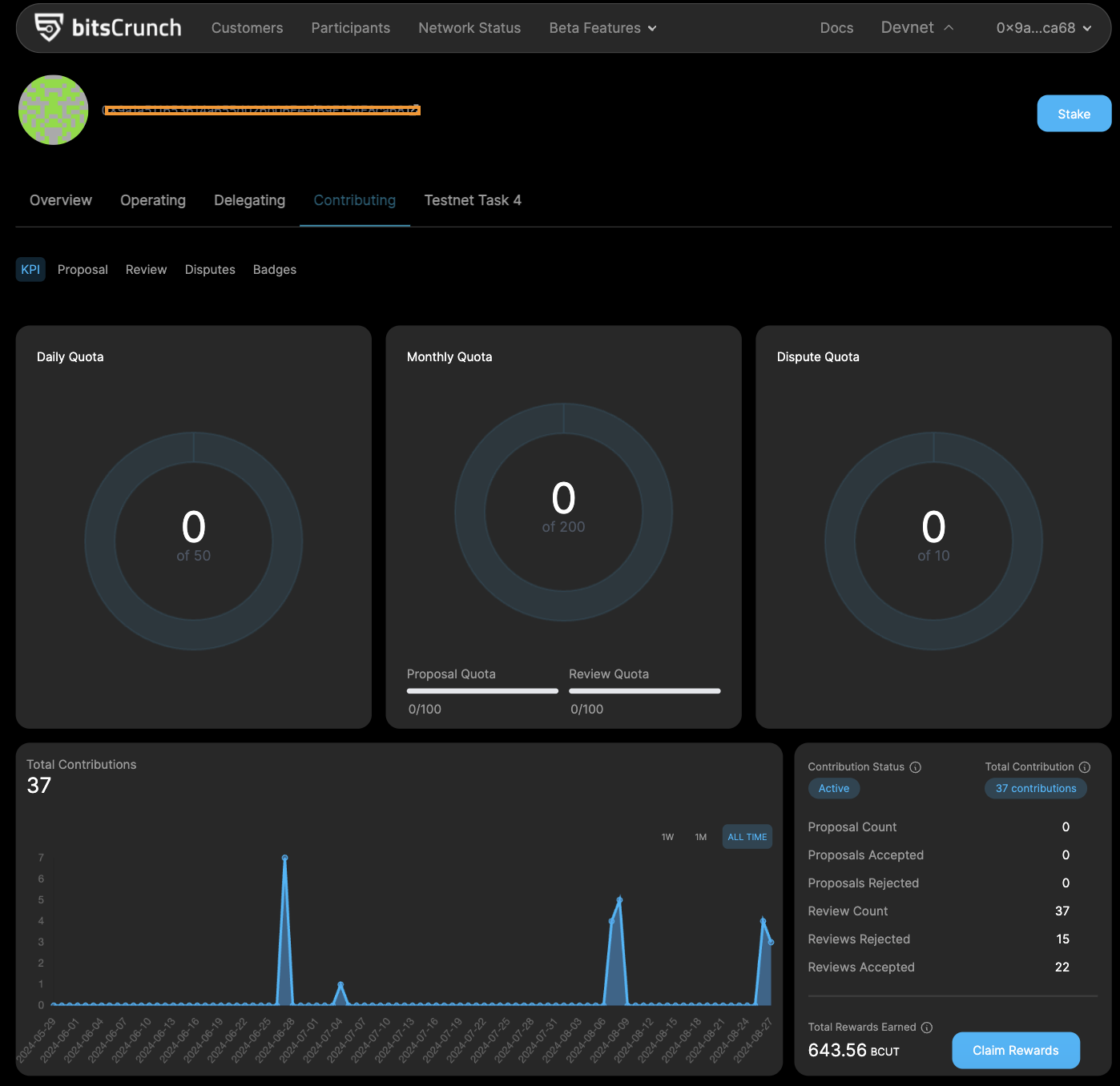Switch to the Delegating tab
Viewport: 1120px width, 1086px height.
pos(249,200)
